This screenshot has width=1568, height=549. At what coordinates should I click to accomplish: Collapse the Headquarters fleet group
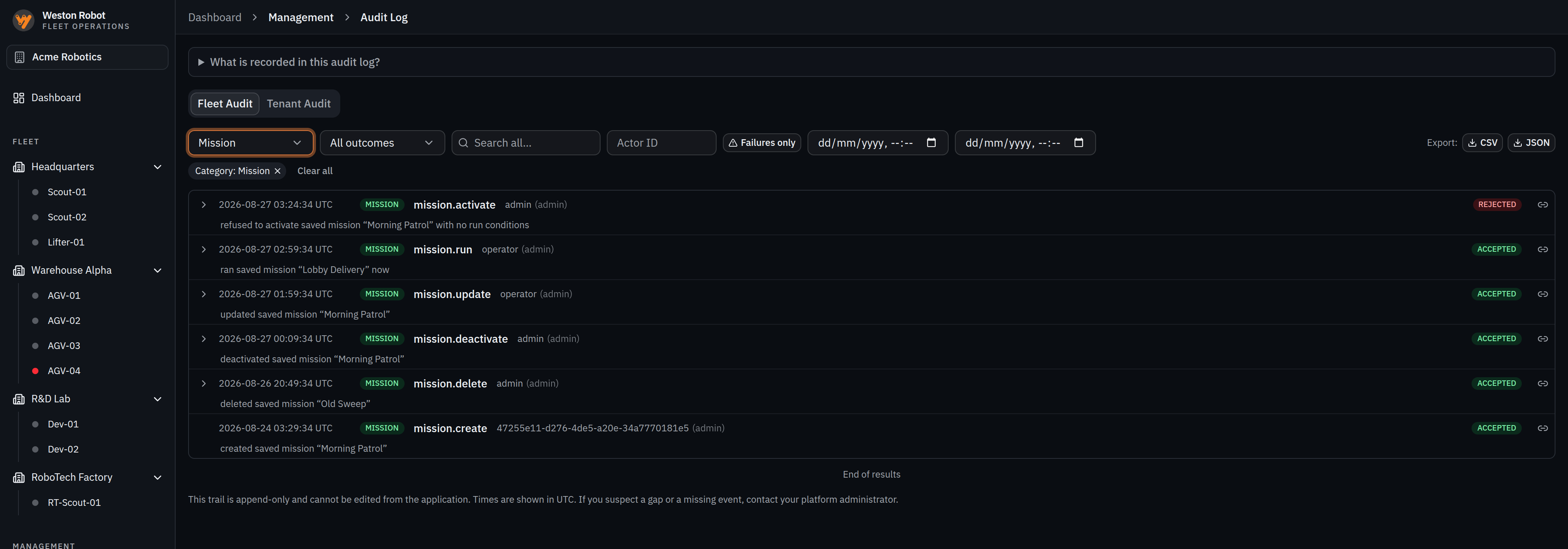[x=158, y=167]
